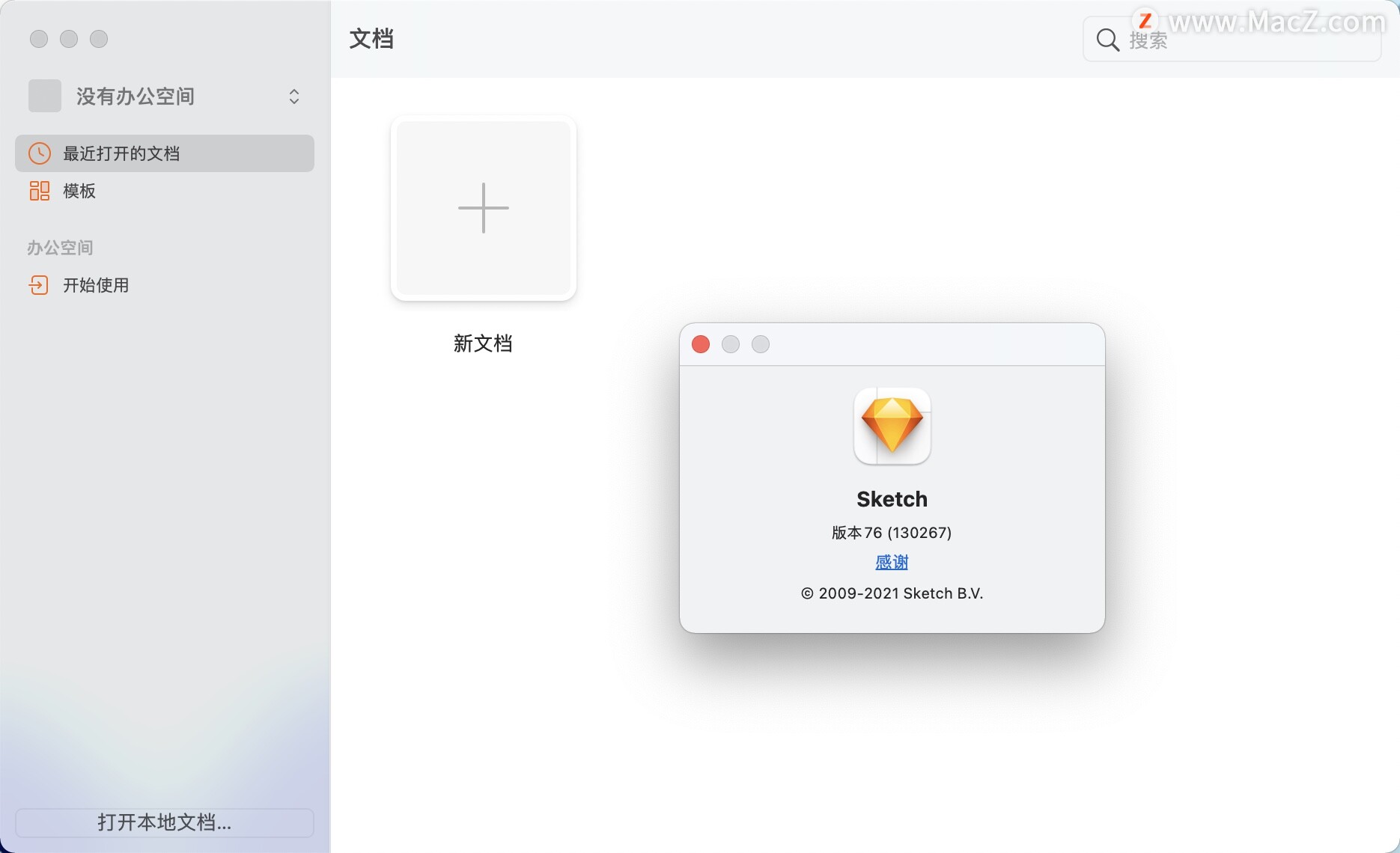Open the 感谢 acknowledgements link

[x=892, y=562]
